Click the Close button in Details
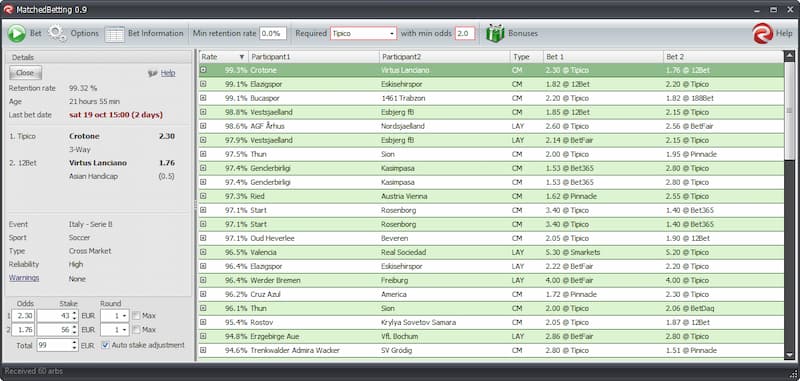 tap(25, 73)
